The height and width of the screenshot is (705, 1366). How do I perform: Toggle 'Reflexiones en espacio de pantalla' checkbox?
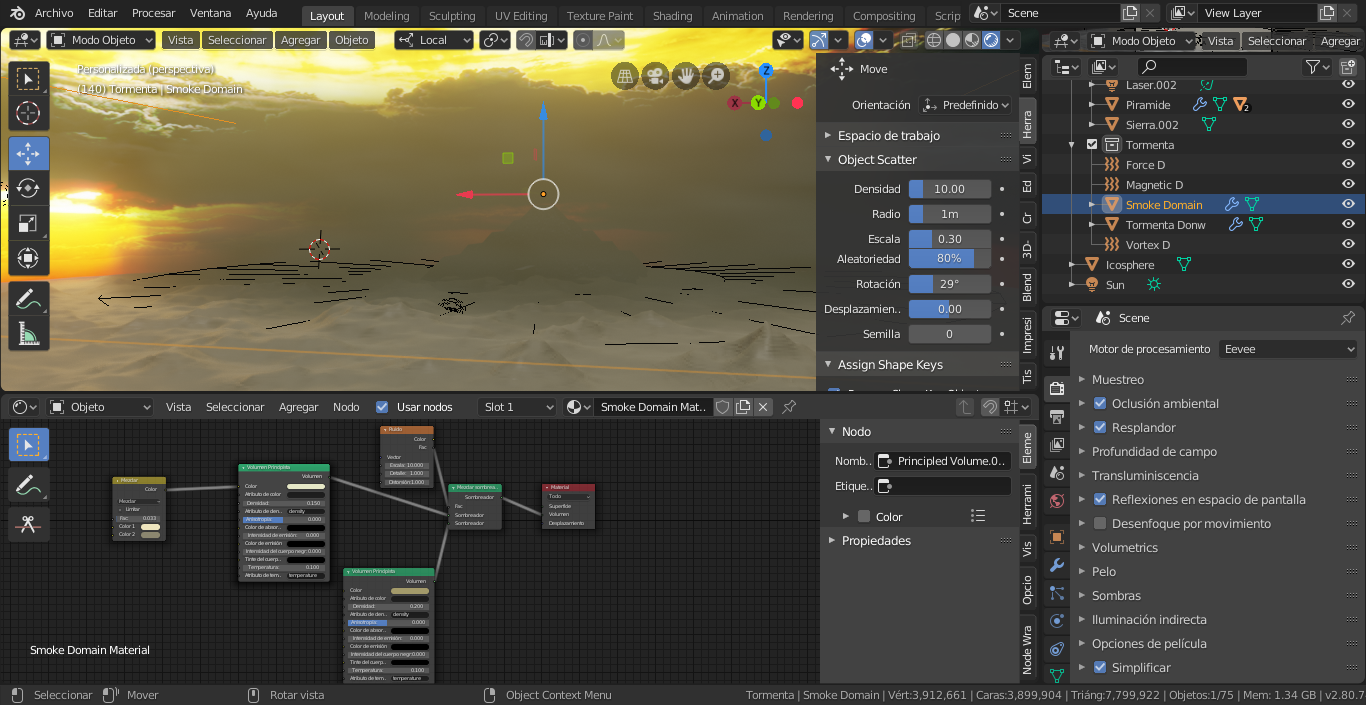[x=1100, y=499]
